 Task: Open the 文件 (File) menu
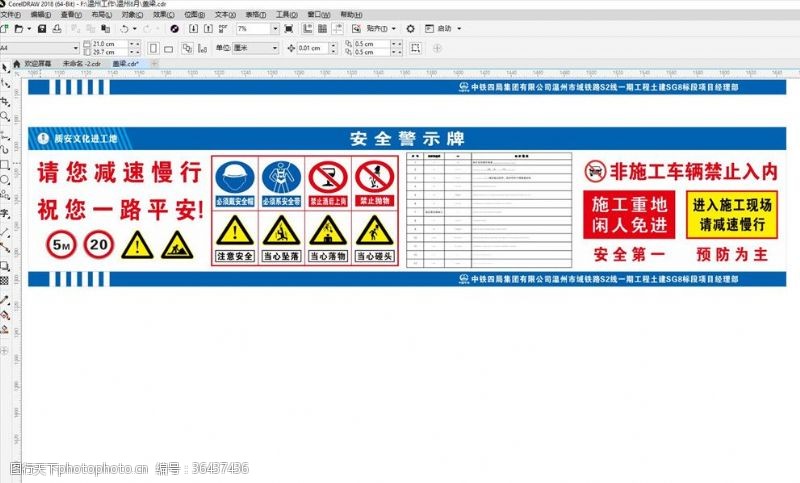point(11,15)
